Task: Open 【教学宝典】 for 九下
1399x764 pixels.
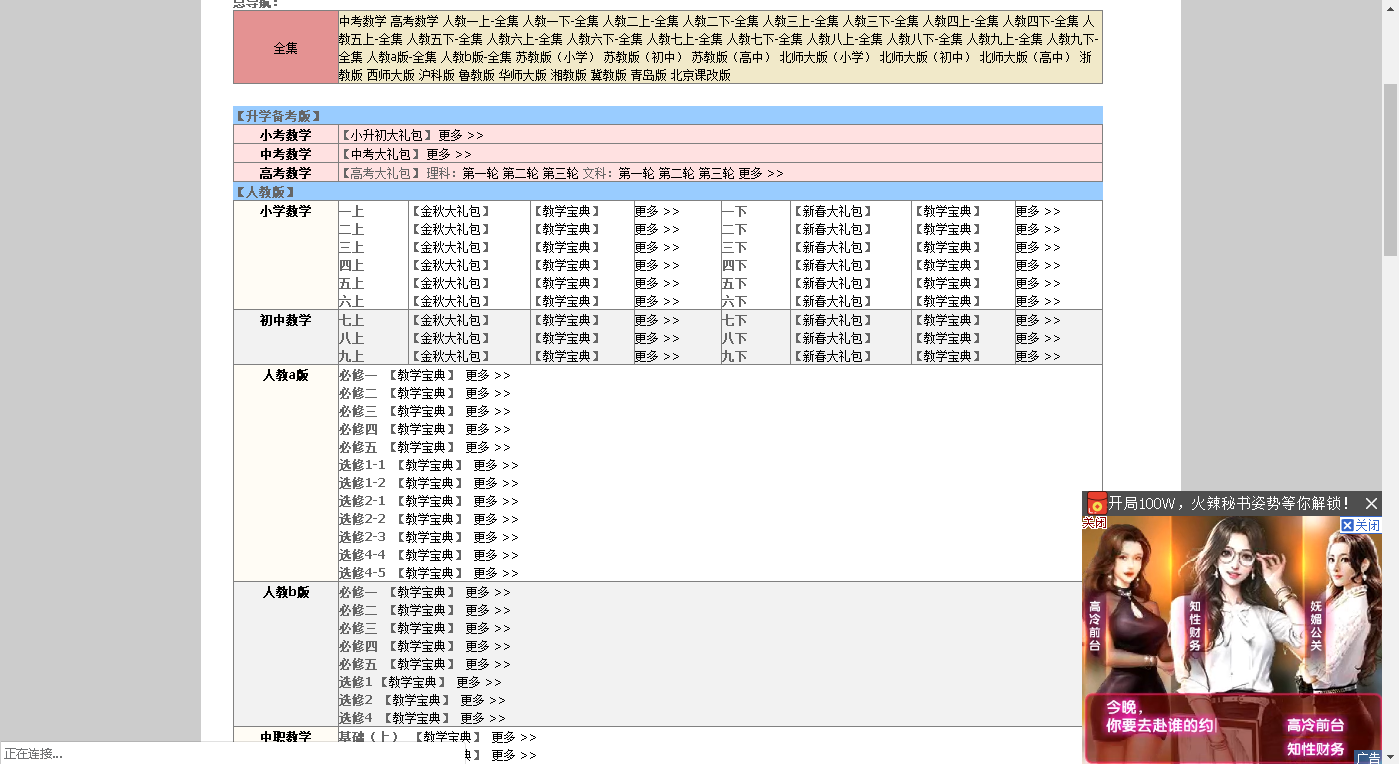Action: (948, 356)
